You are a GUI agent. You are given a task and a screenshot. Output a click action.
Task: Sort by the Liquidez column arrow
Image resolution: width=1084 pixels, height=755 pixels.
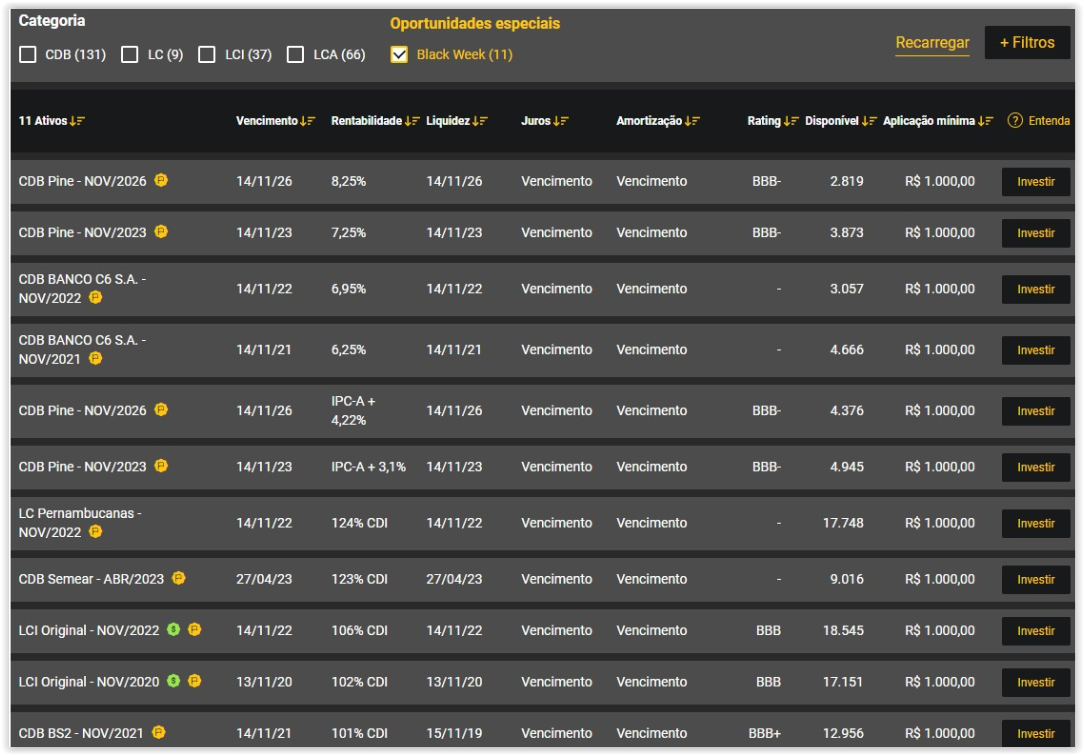click(480, 121)
